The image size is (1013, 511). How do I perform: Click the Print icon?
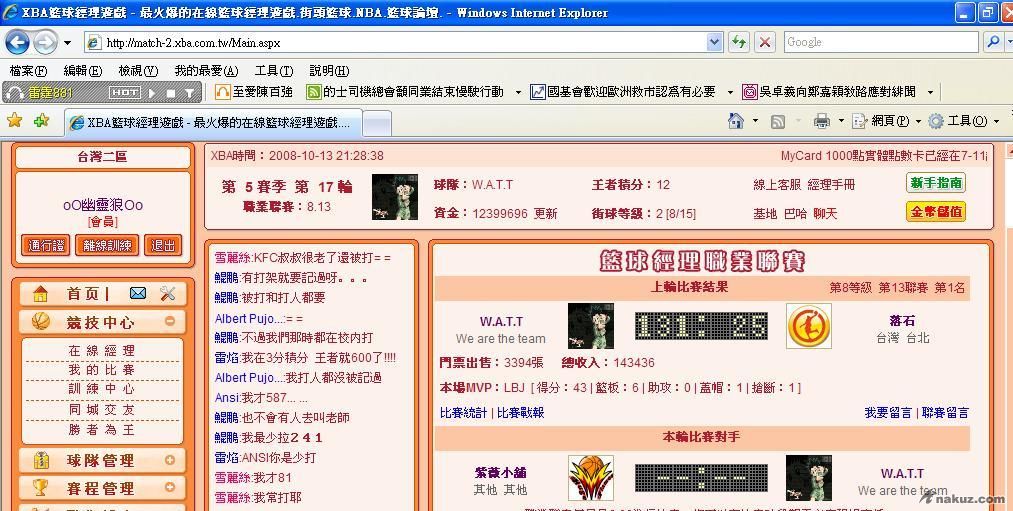tap(821, 121)
